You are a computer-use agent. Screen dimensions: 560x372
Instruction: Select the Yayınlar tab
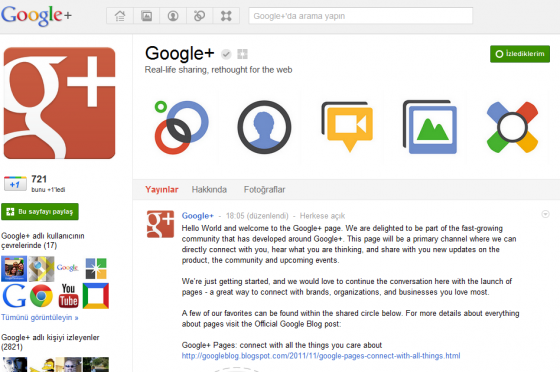[x=161, y=190]
